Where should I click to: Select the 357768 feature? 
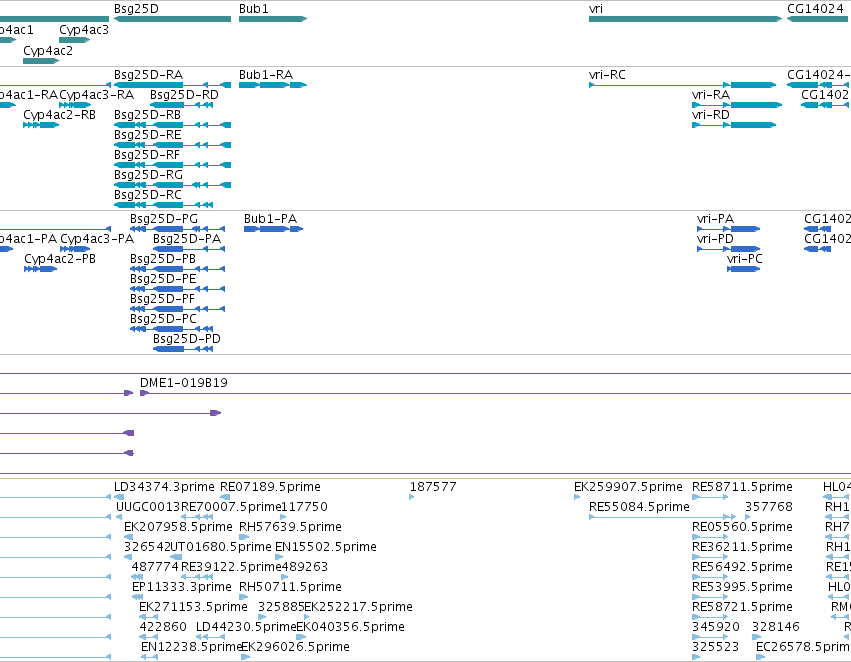(748, 517)
